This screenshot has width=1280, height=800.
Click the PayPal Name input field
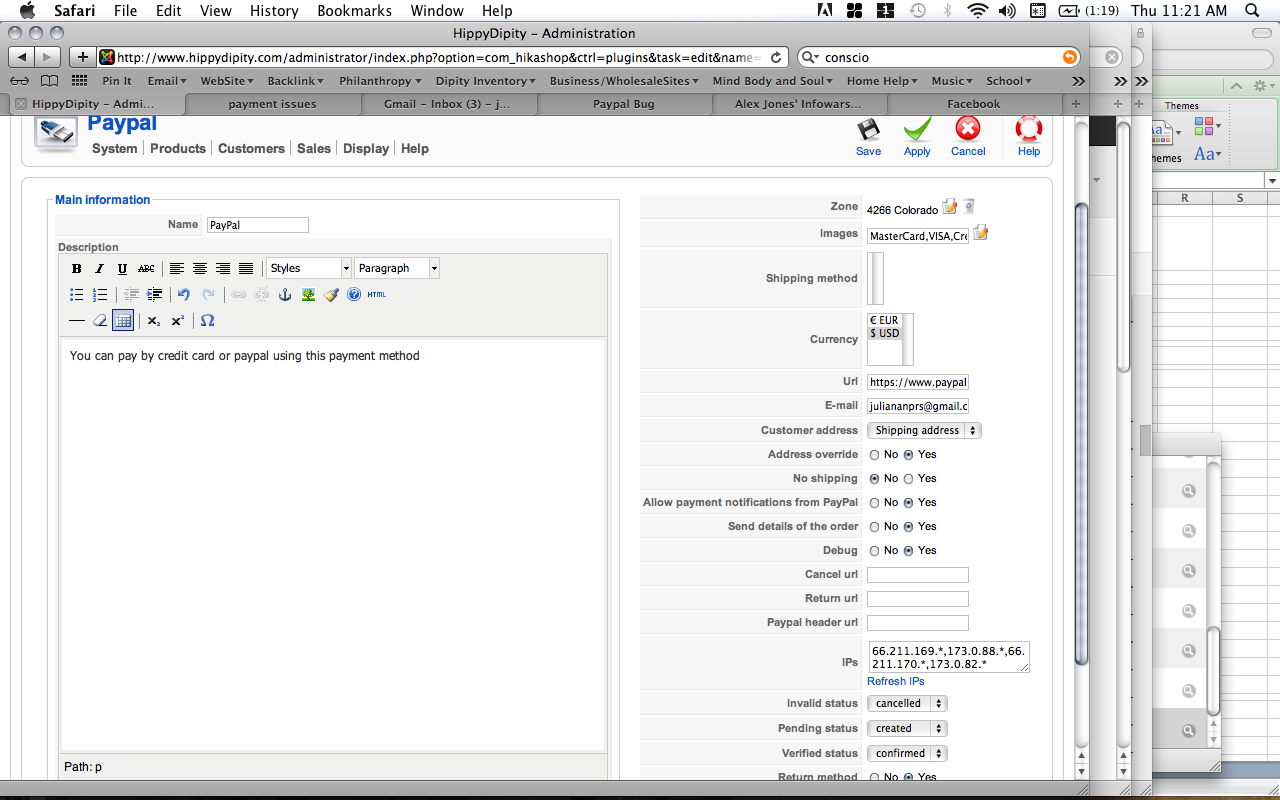pos(257,225)
